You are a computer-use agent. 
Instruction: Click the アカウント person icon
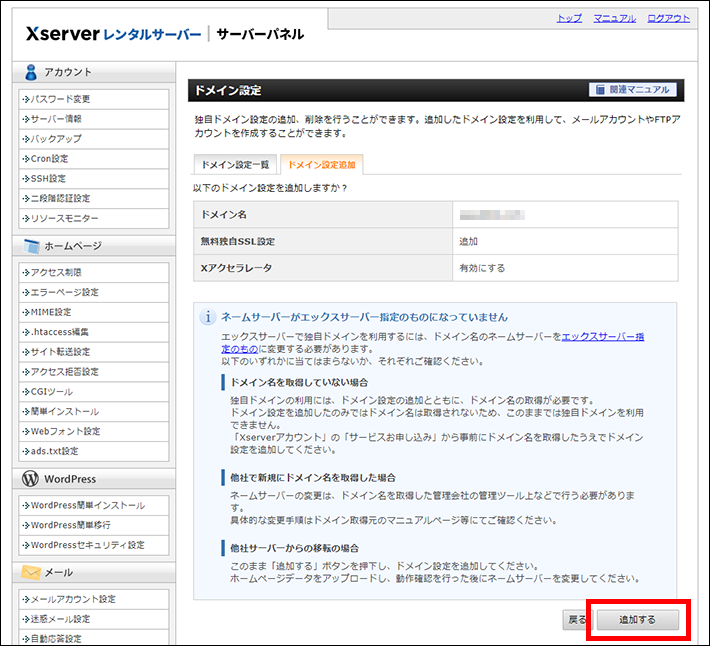(x=31, y=72)
